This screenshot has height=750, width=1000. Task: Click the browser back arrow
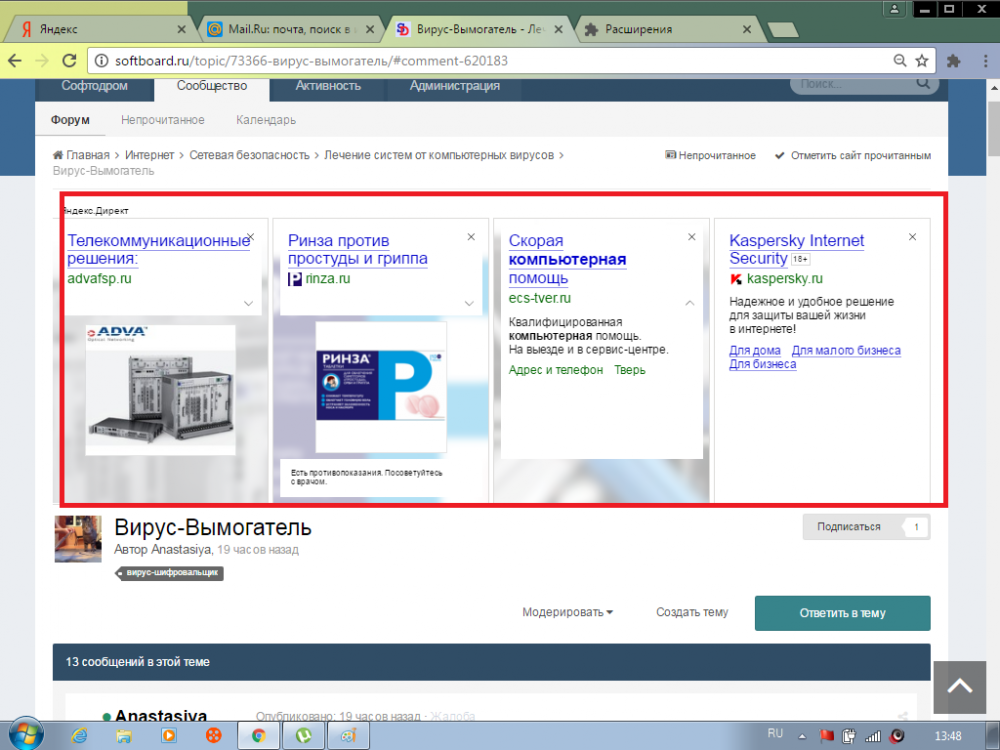(x=14, y=61)
